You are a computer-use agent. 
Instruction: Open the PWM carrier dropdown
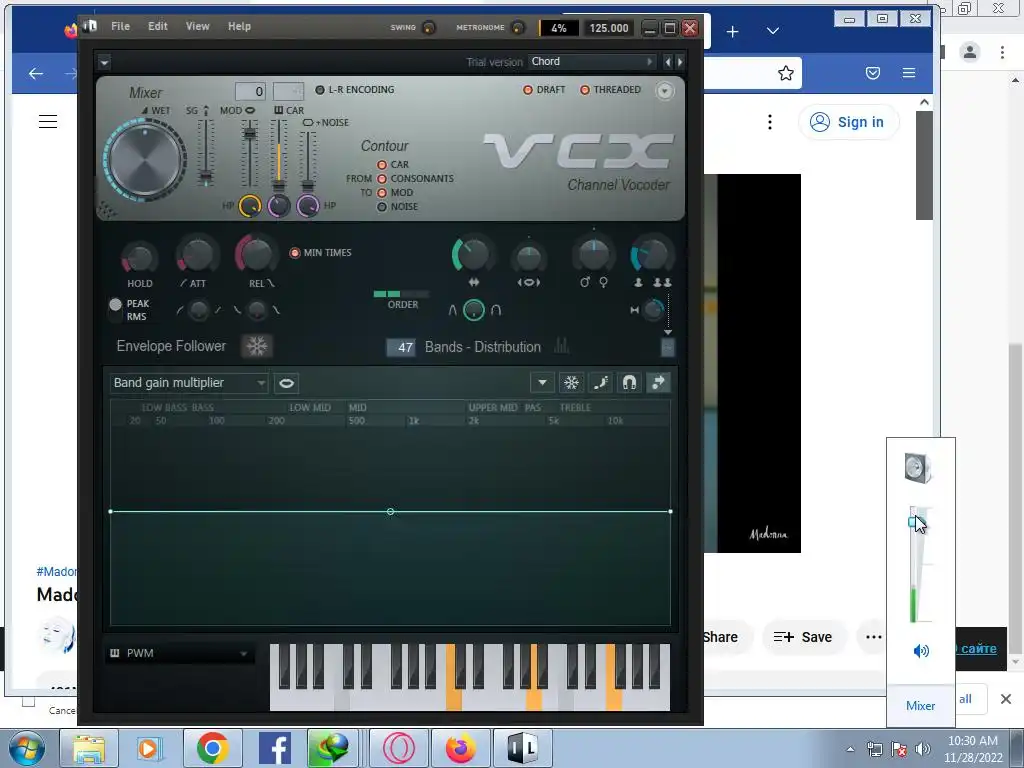(x=180, y=653)
